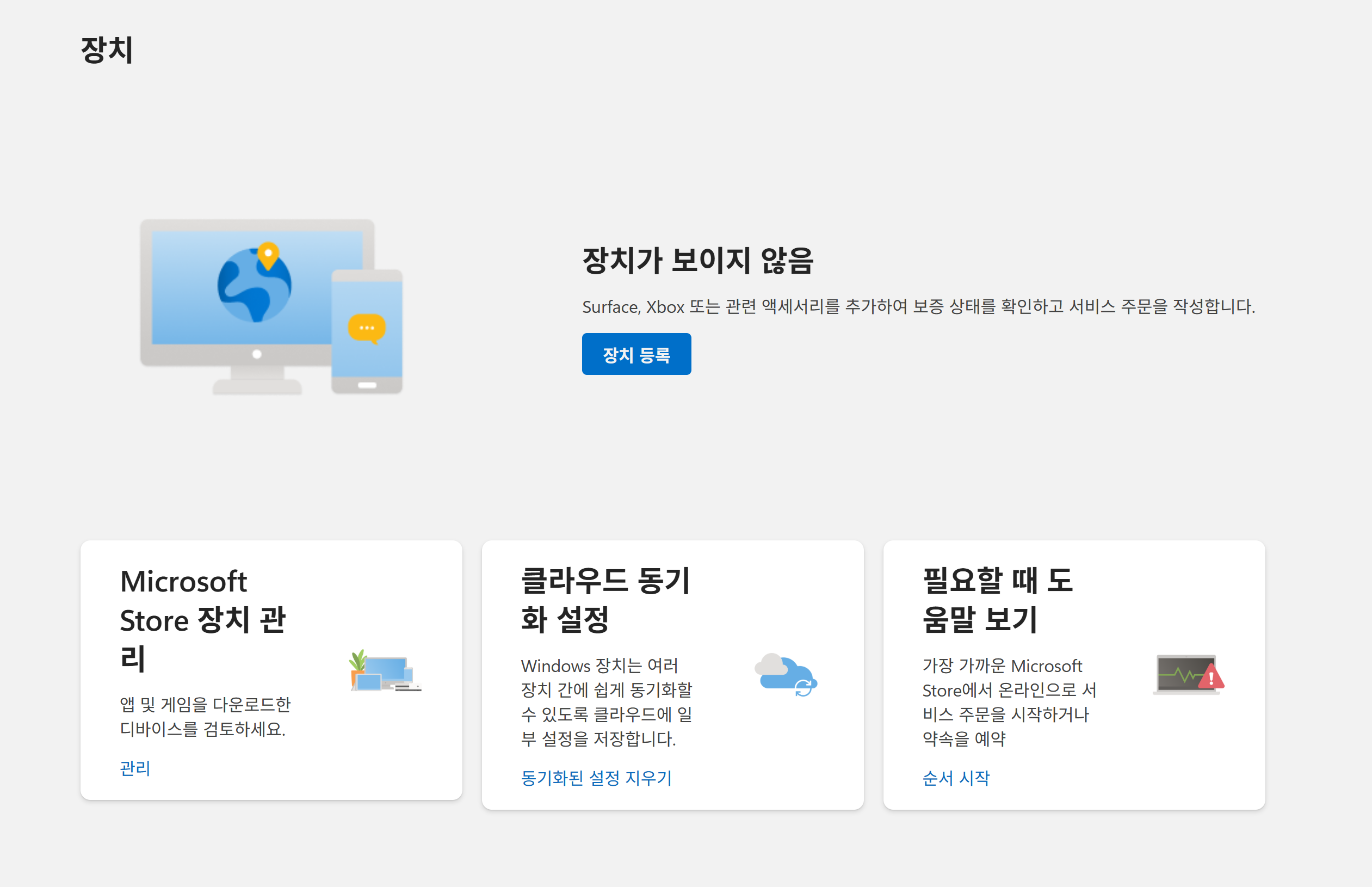Image resolution: width=1372 pixels, height=887 pixels.
Task: Click the Microsoft Store 장치 관리 card title
Action: tap(203, 620)
